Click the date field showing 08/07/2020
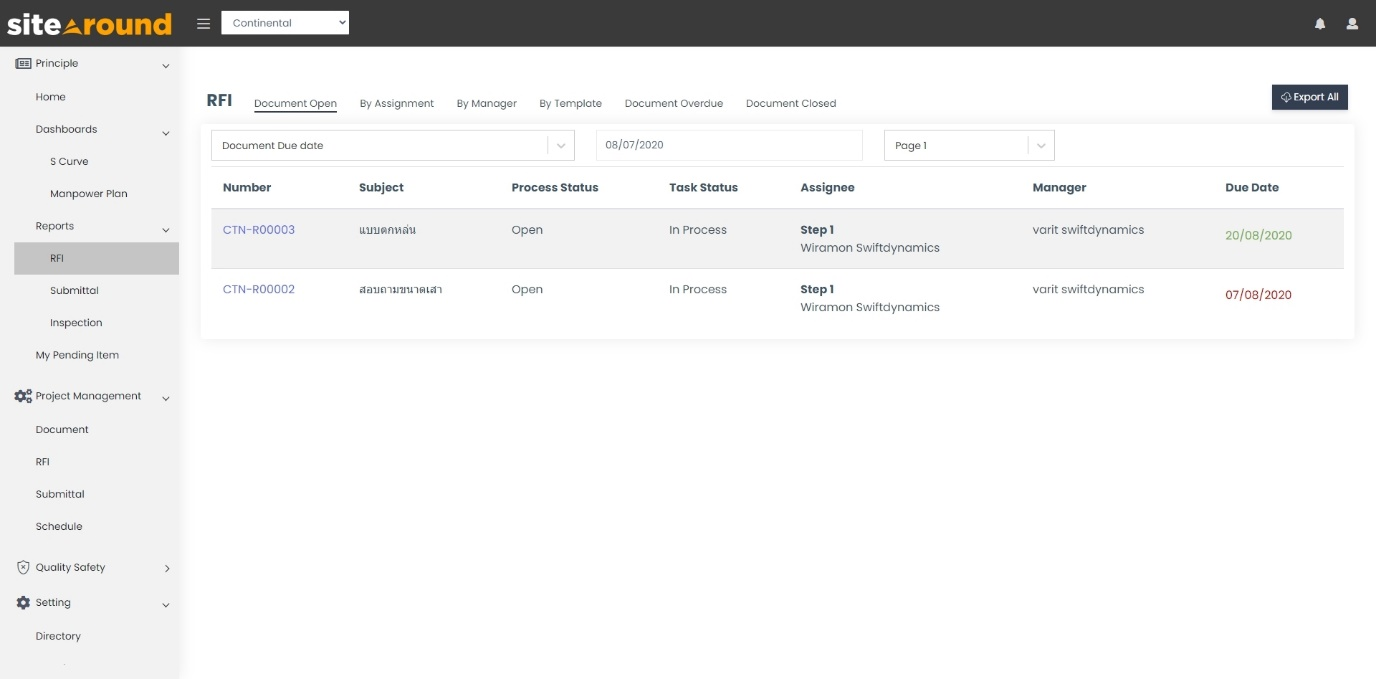Screen dimensions: 1376x679 tap(729, 144)
